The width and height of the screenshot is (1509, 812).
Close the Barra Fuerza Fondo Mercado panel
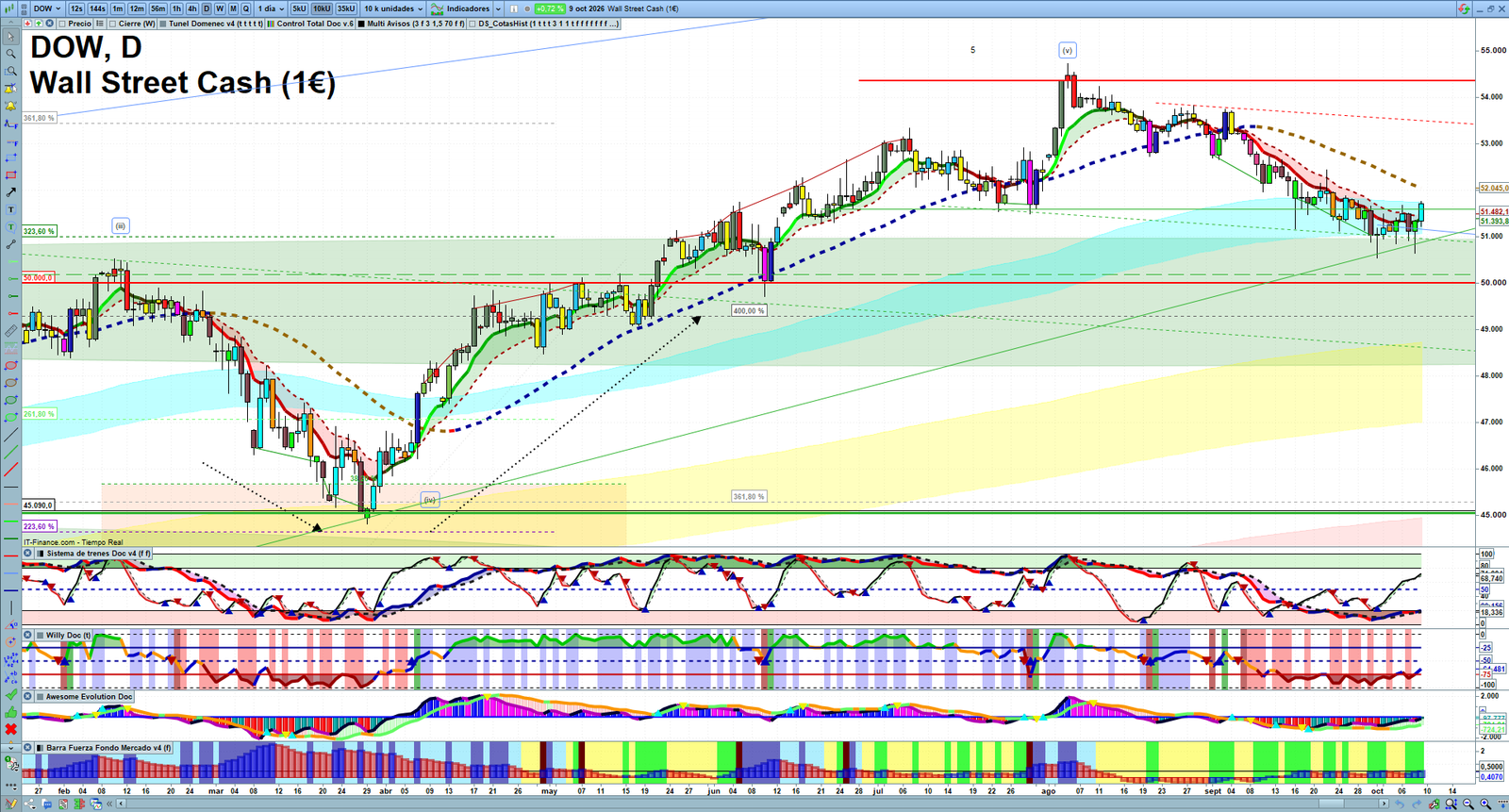tap(28, 748)
